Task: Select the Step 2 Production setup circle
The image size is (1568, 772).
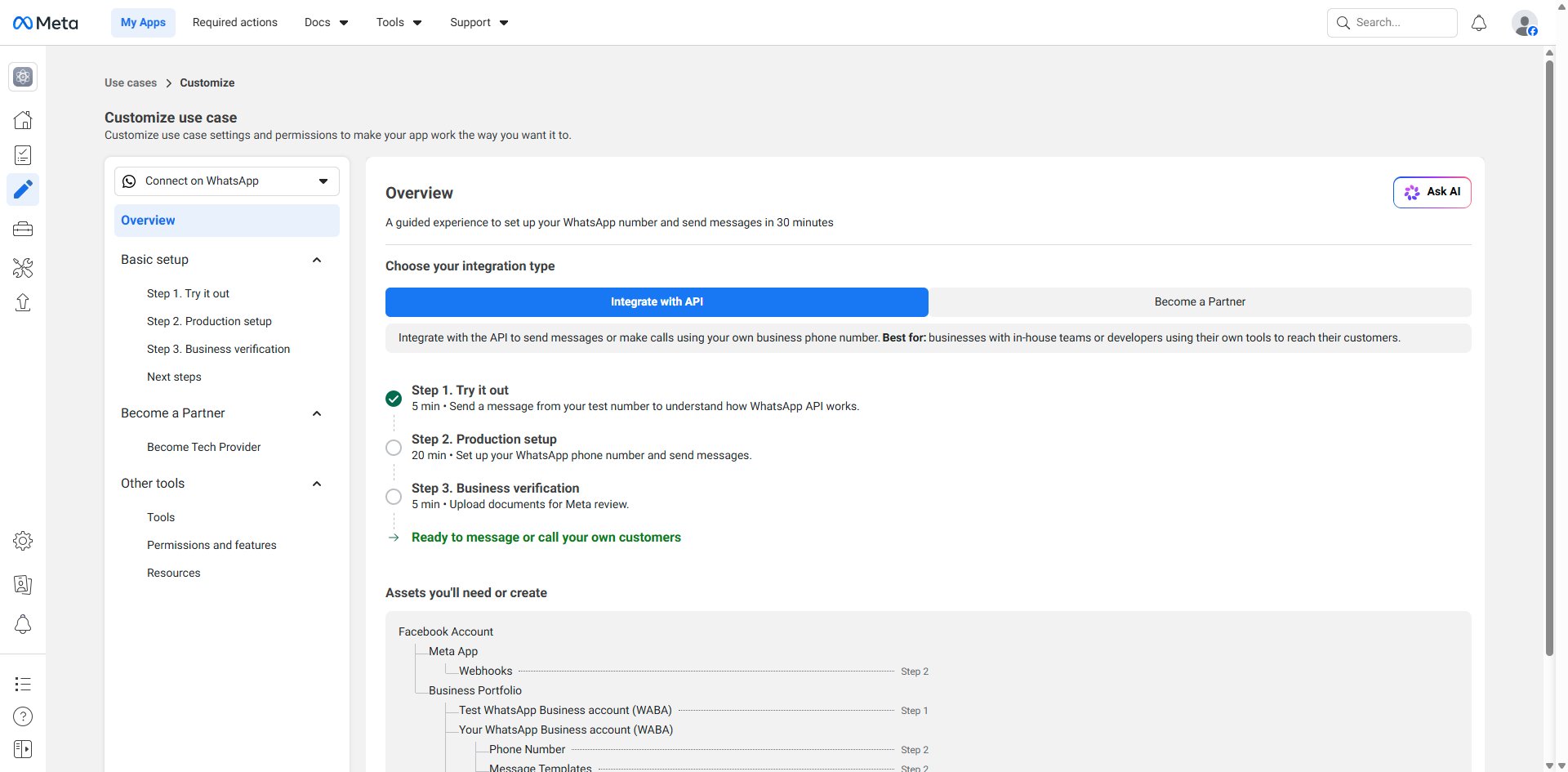Action: point(394,448)
